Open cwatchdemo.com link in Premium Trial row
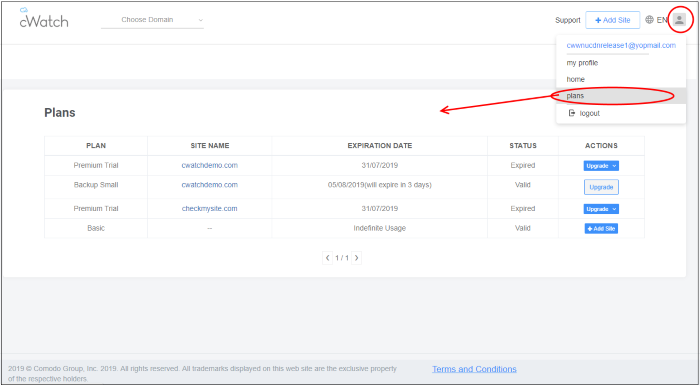The height and width of the screenshot is (385, 700). [209, 165]
